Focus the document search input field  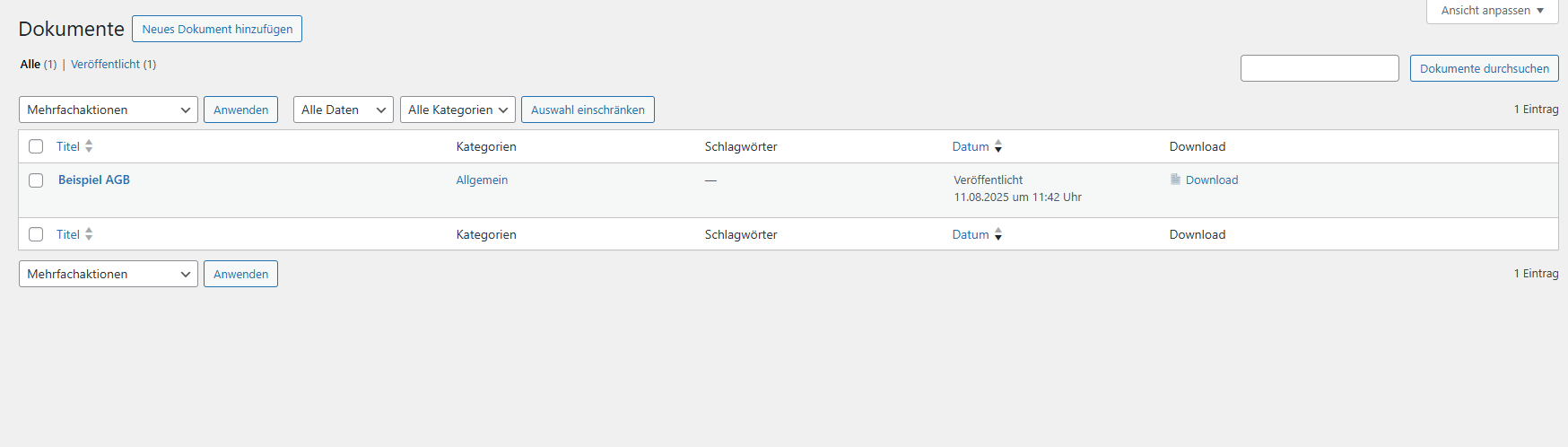point(1319,68)
